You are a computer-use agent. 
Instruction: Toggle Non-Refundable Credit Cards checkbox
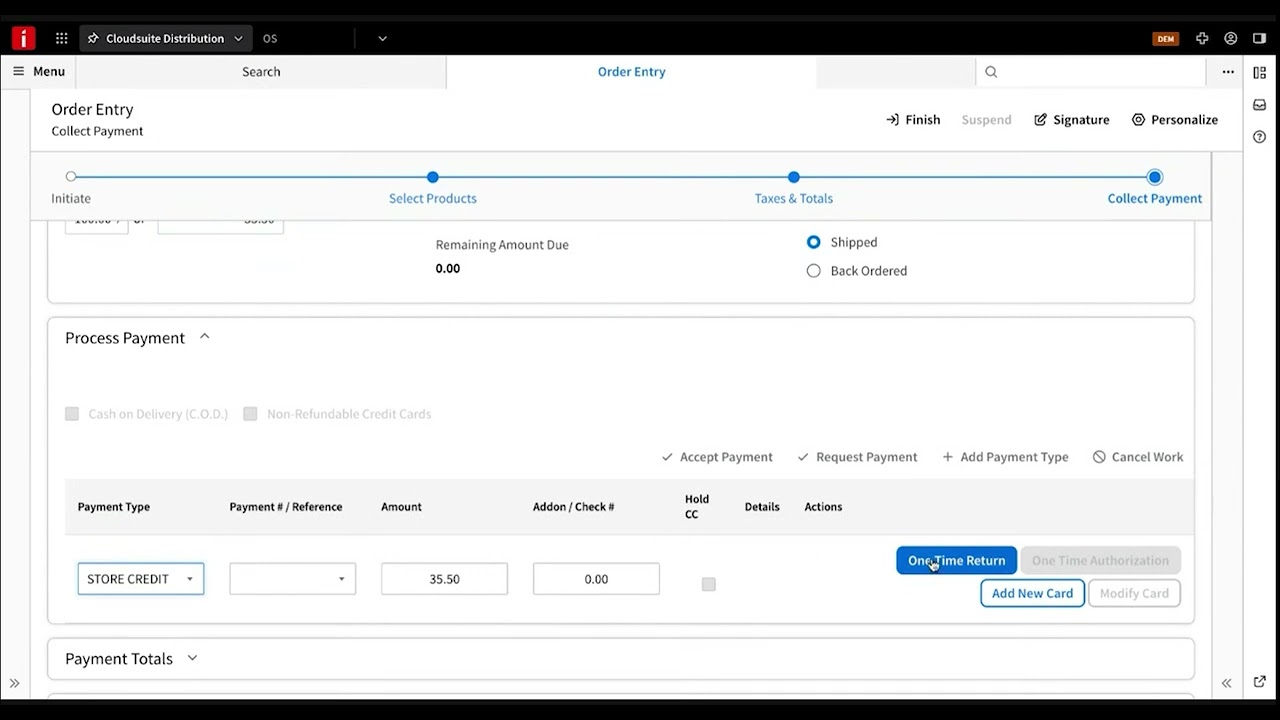tap(250, 414)
